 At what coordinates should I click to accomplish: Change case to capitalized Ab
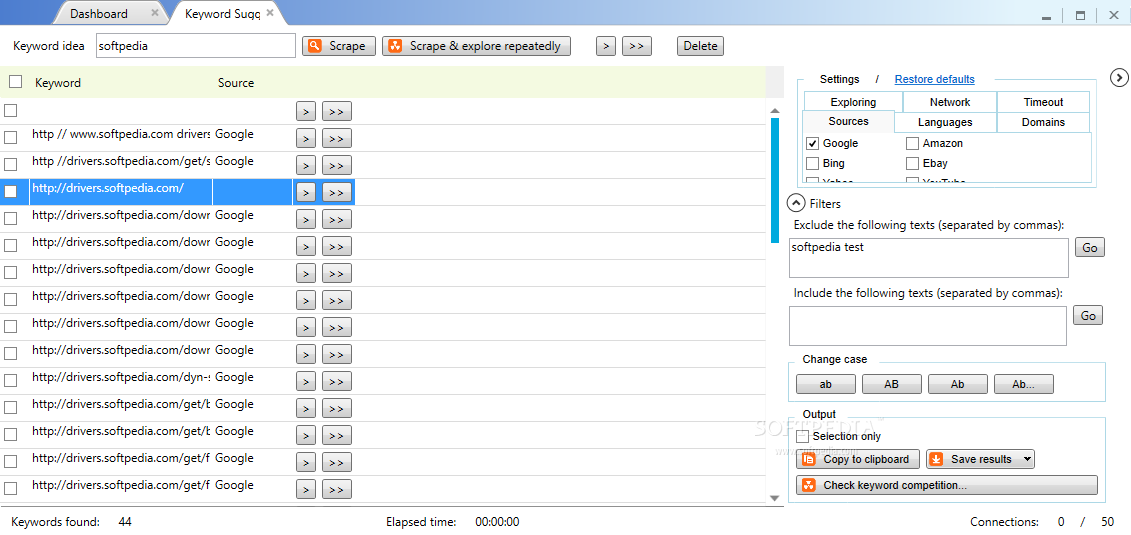click(957, 384)
